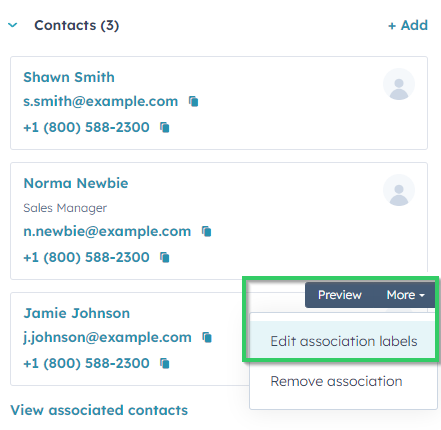Image resolution: width=441 pixels, height=430 pixels.
Task: Open Norma Newbie's contact record
Action: pyautogui.click(x=76, y=183)
